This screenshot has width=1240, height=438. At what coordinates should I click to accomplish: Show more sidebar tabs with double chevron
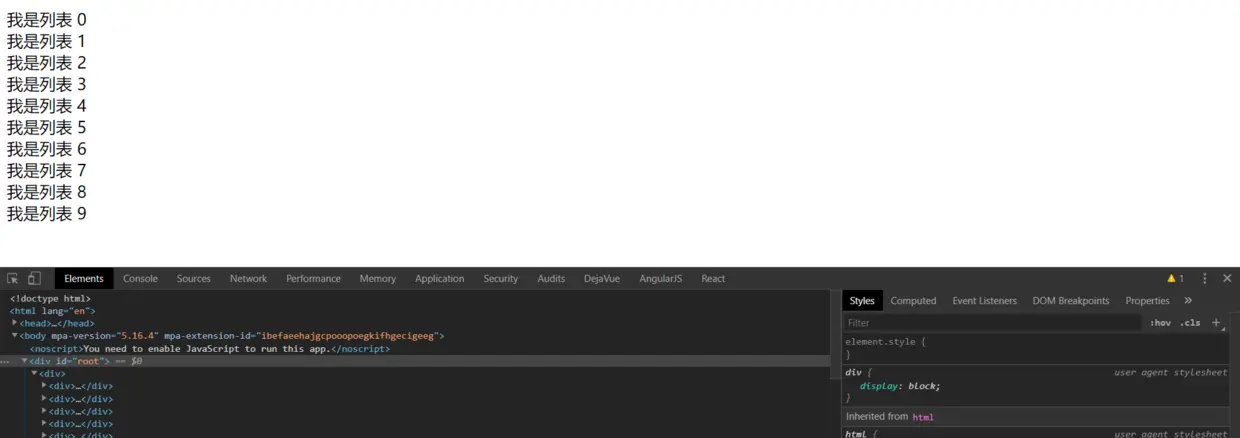1188,300
